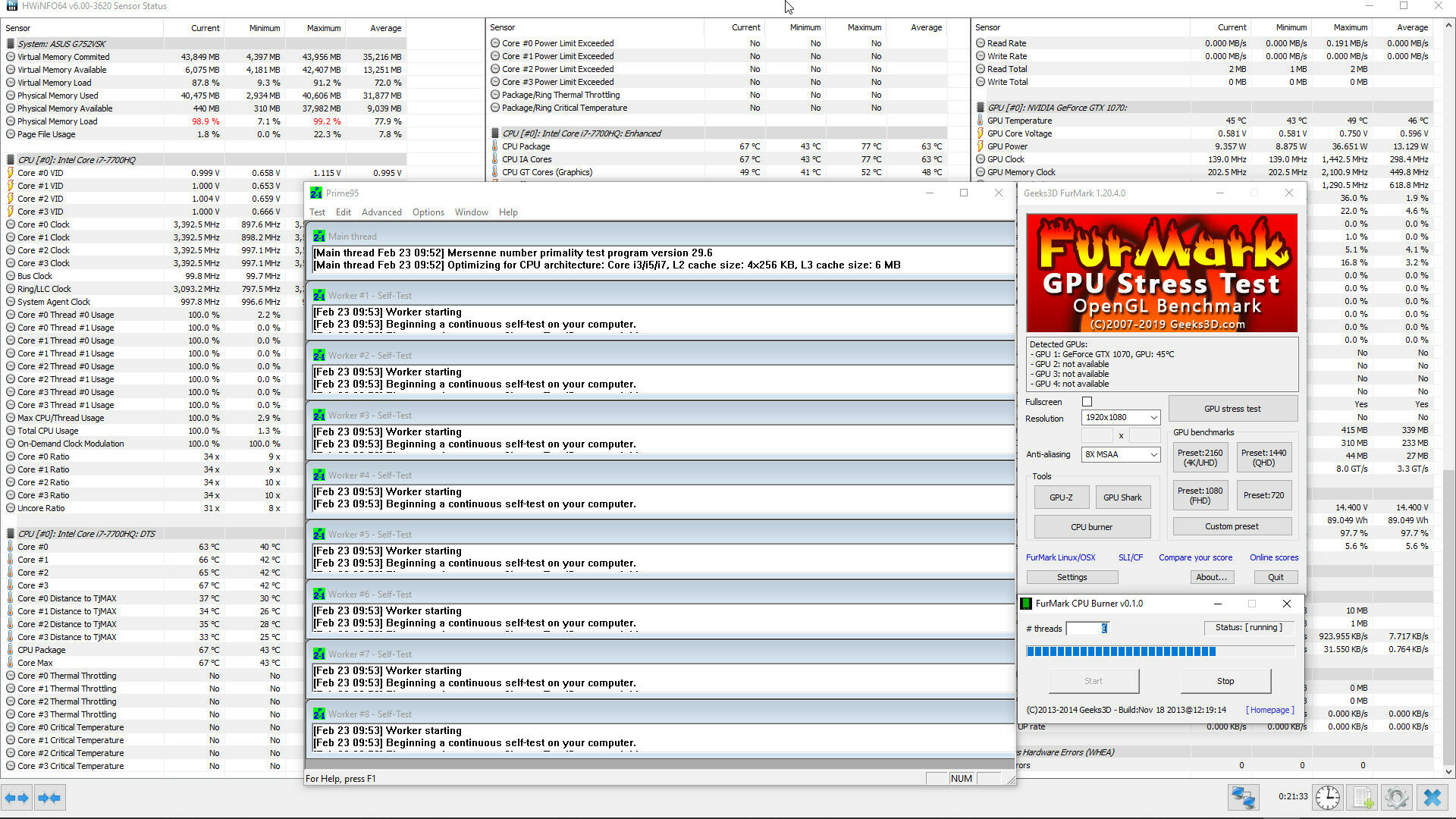Open the Prime95 Edit menu
1456x819 pixels.
(x=344, y=212)
